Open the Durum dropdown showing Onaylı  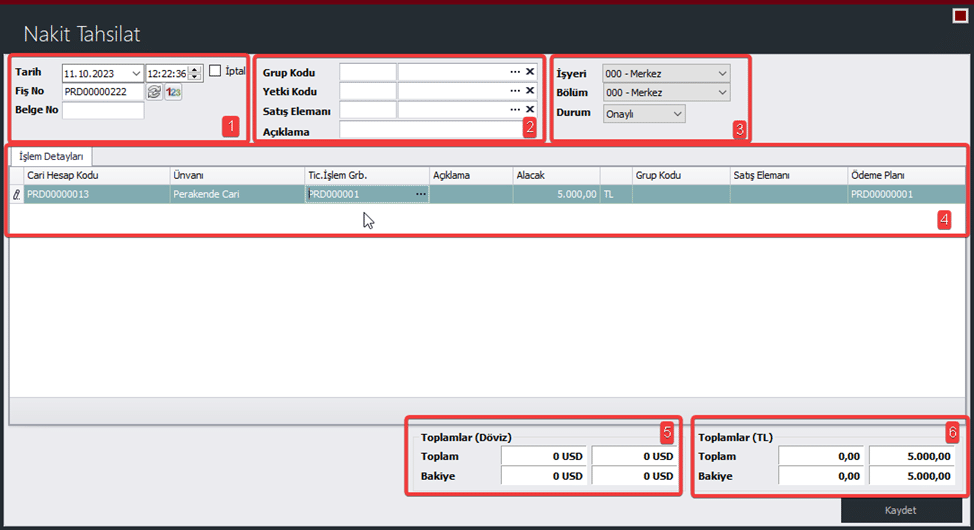(x=677, y=114)
